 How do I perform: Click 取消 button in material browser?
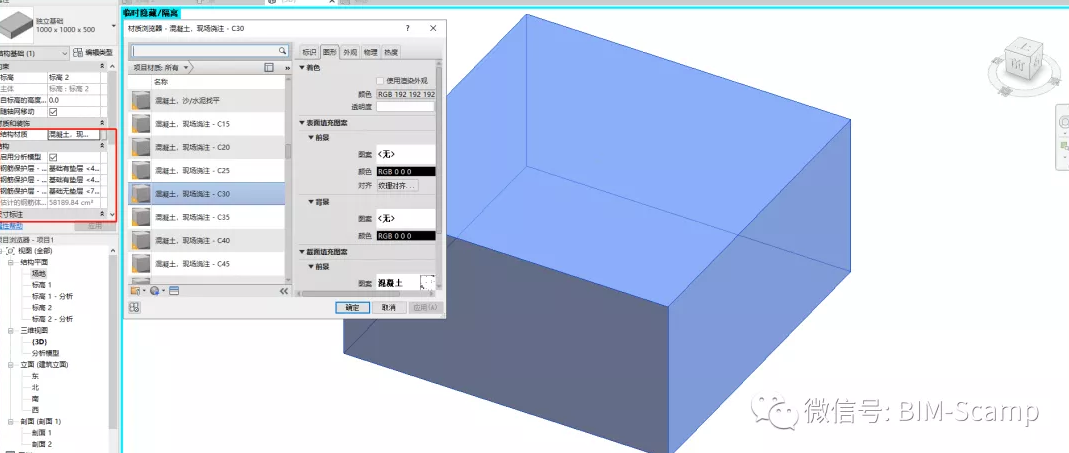pos(389,308)
